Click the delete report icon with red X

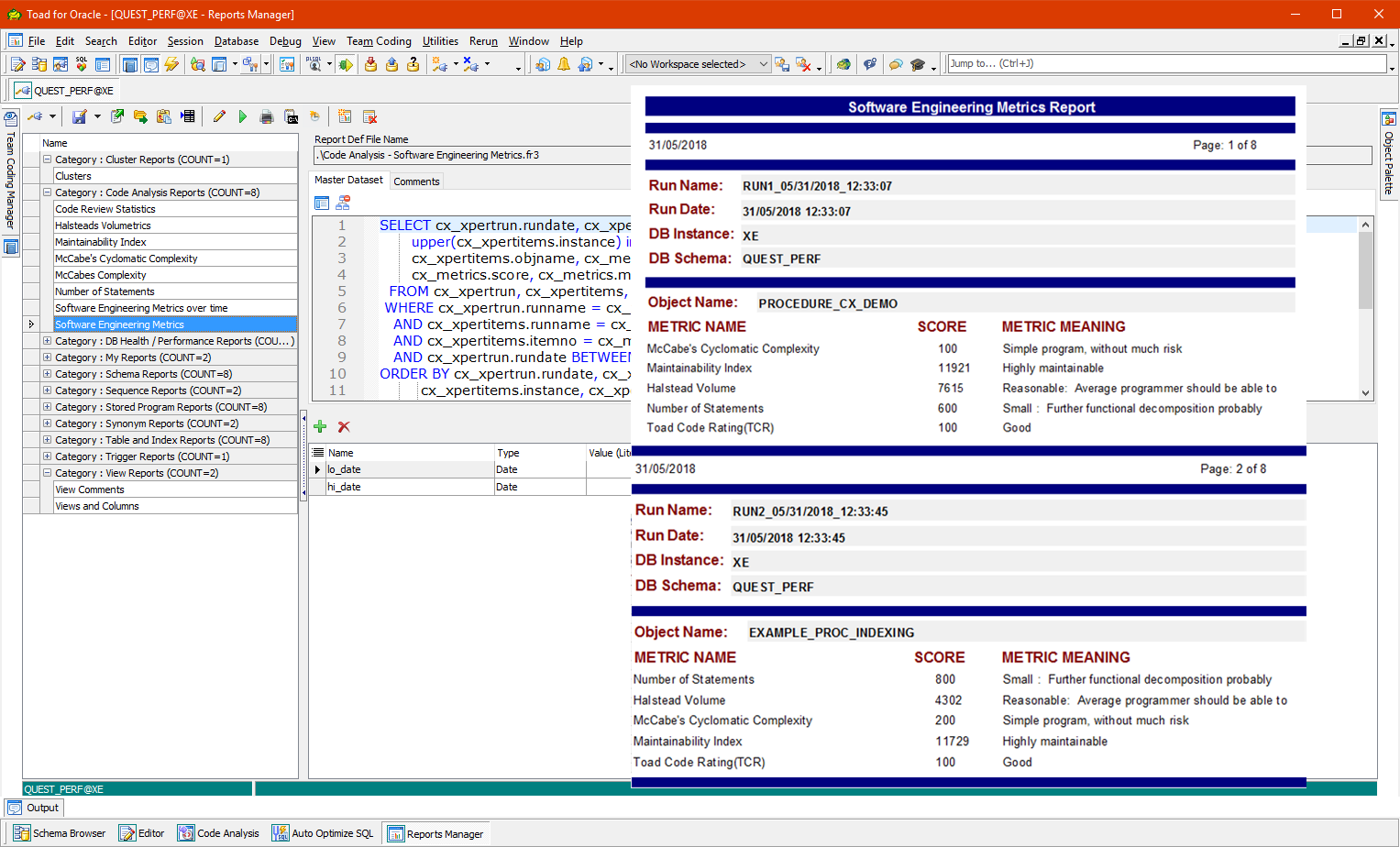370,116
